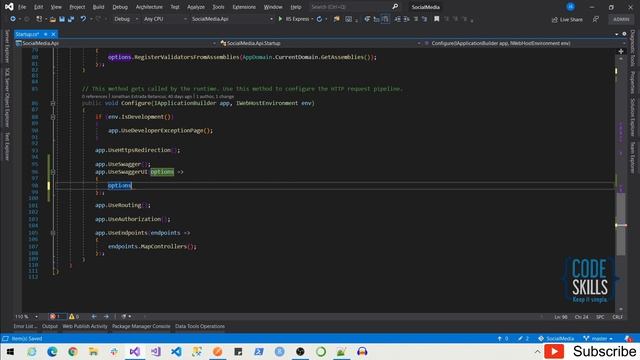Open the IIS Express dropdown arrow
Viewport: 640px width, 360px height.
pos(312,19)
